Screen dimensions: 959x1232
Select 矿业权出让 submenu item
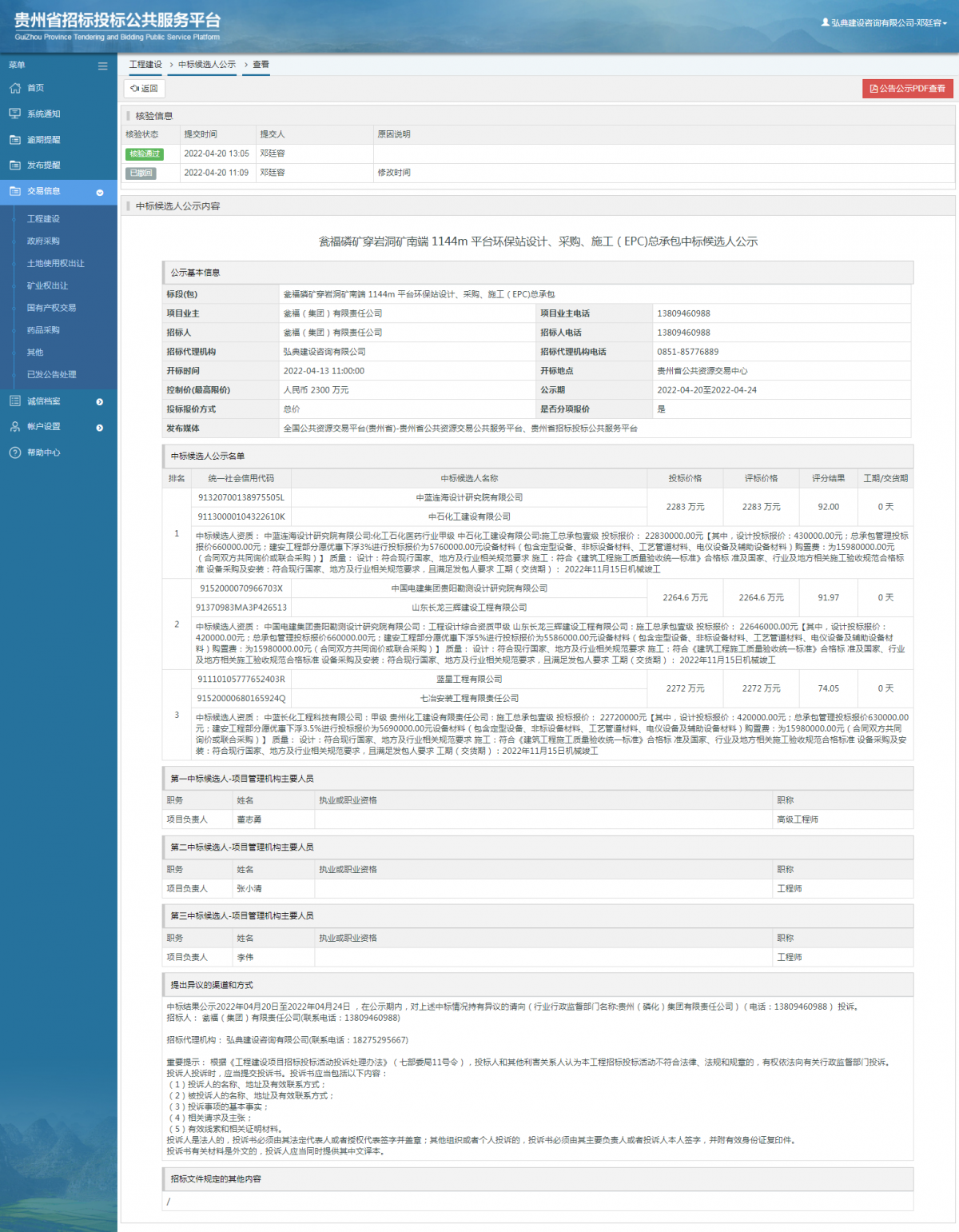point(48,285)
